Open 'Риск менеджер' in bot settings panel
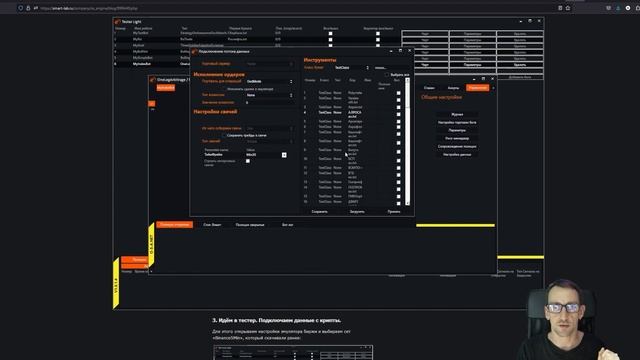Image resolution: width=640 pixels, height=360 pixels. coord(457,138)
